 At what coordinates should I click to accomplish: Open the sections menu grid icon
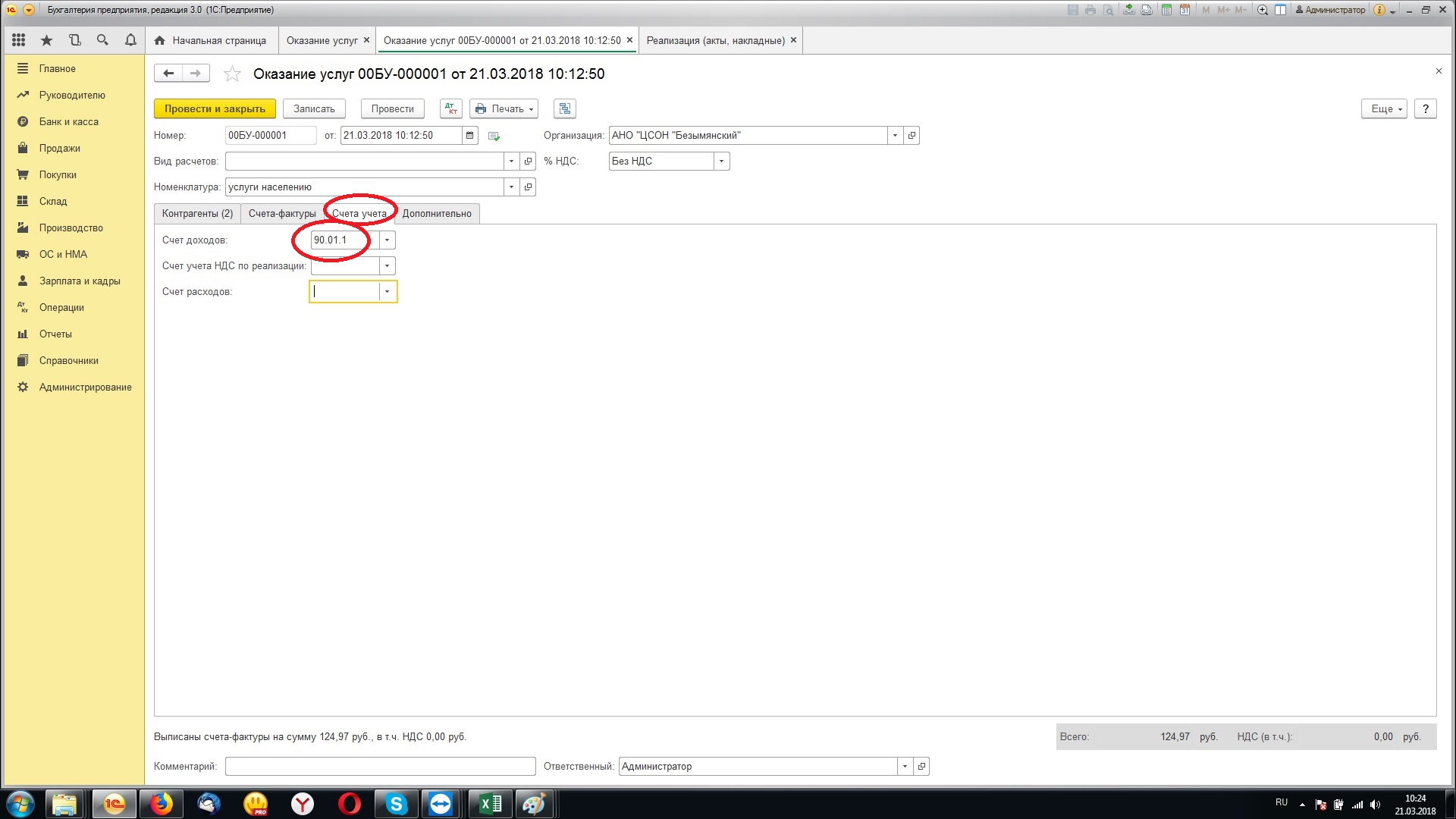pyautogui.click(x=19, y=40)
